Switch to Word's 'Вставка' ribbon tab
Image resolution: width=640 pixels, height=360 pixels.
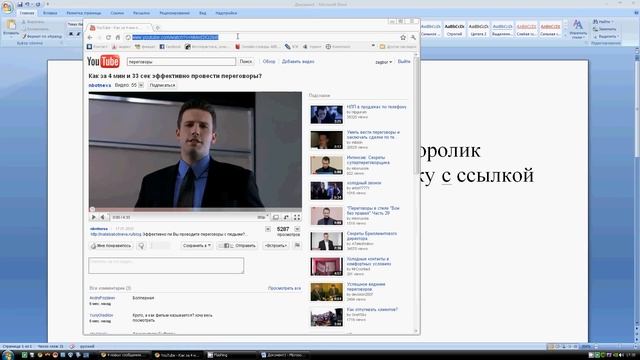click(x=50, y=13)
